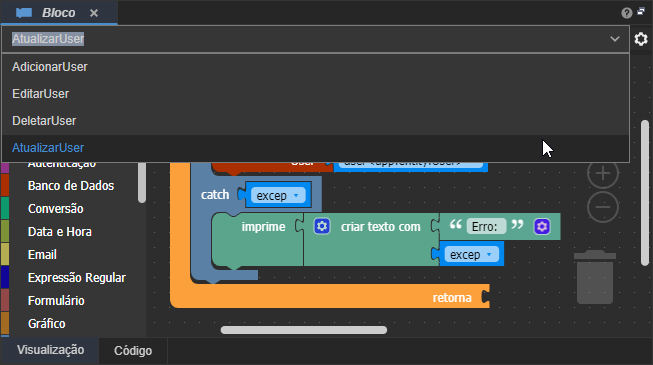Switch to the Visualização tab

coord(50,350)
